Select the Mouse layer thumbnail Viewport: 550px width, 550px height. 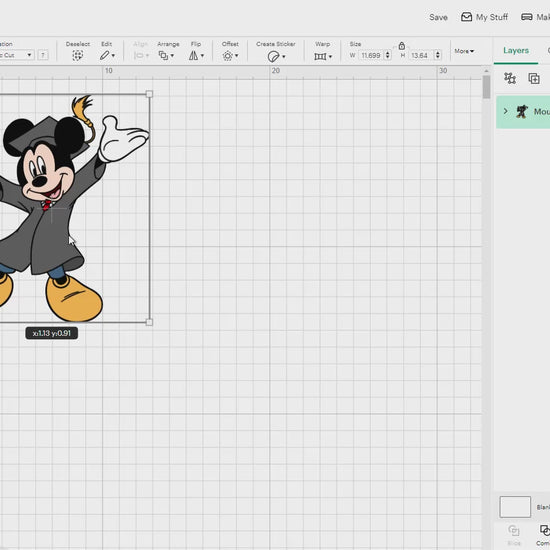pos(522,112)
